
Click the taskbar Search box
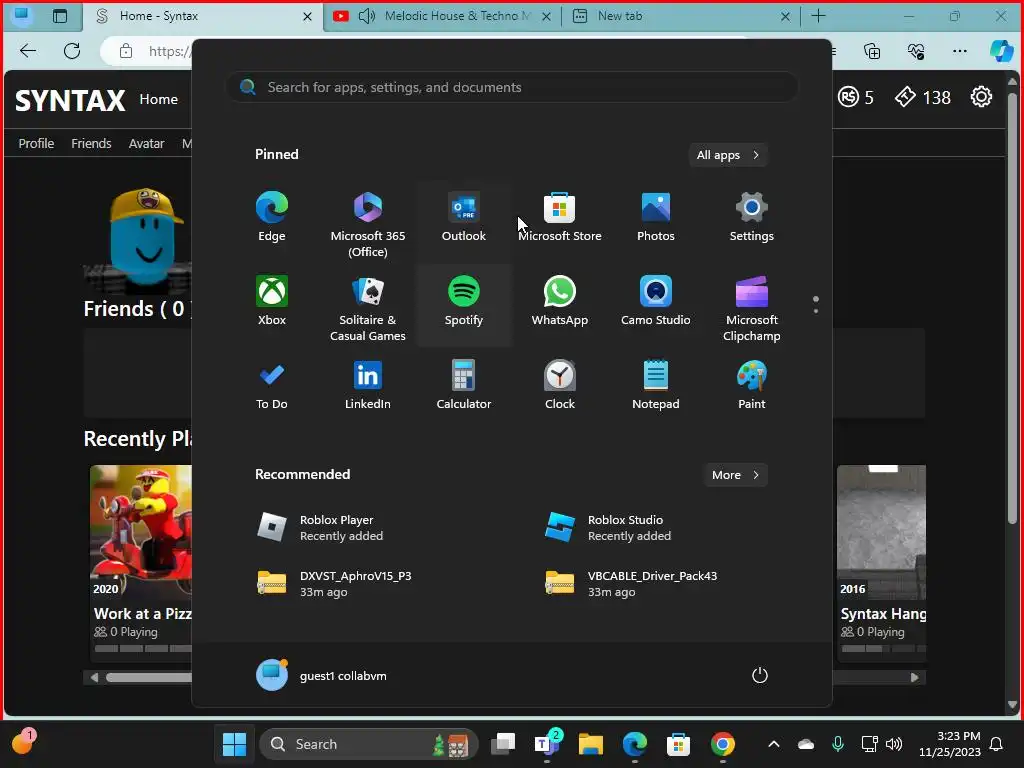tap(369, 744)
